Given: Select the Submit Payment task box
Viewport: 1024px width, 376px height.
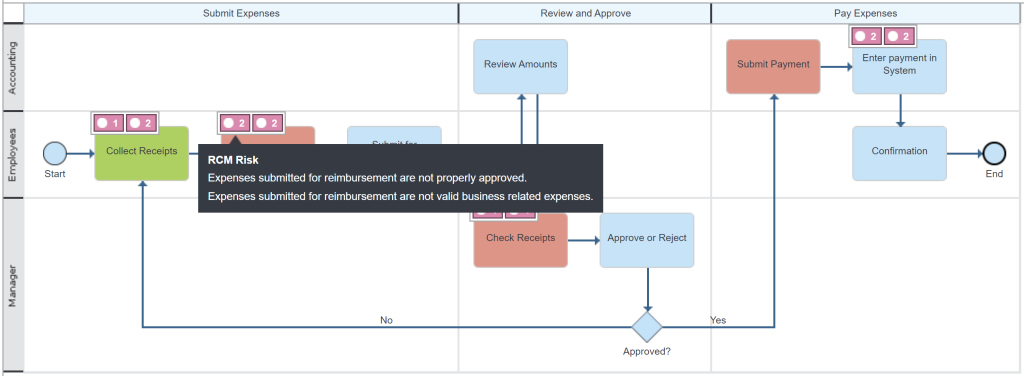Looking at the screenshot, I should (773, 67).
